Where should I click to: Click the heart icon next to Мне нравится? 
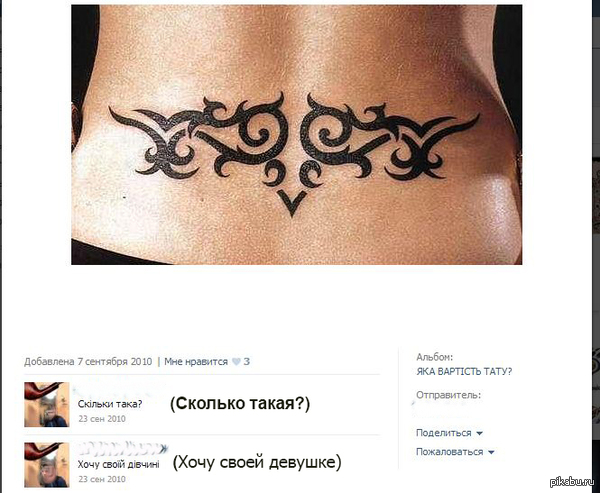click(236, 362)
